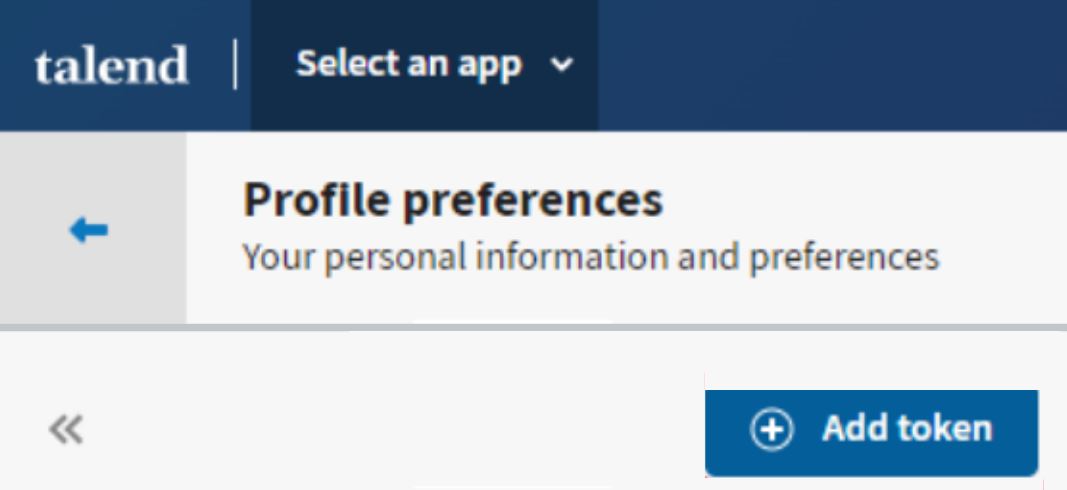This screenshot has width=1067, height=490.
Task: Click the letter 't' starting the talend wordmark
Action: (42, 67)
